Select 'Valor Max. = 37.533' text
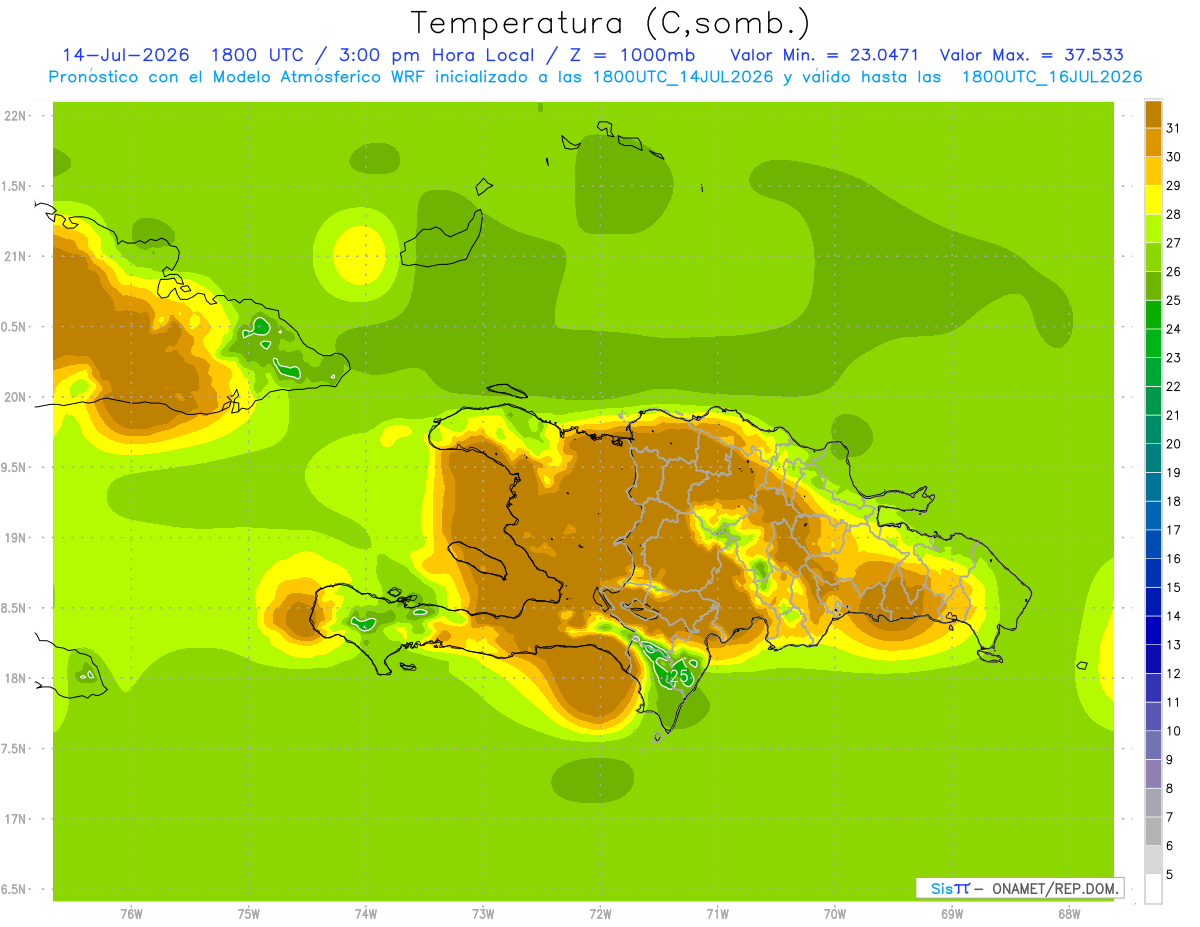Viewport: 1200px width, 927px height. coord(1031,55)
